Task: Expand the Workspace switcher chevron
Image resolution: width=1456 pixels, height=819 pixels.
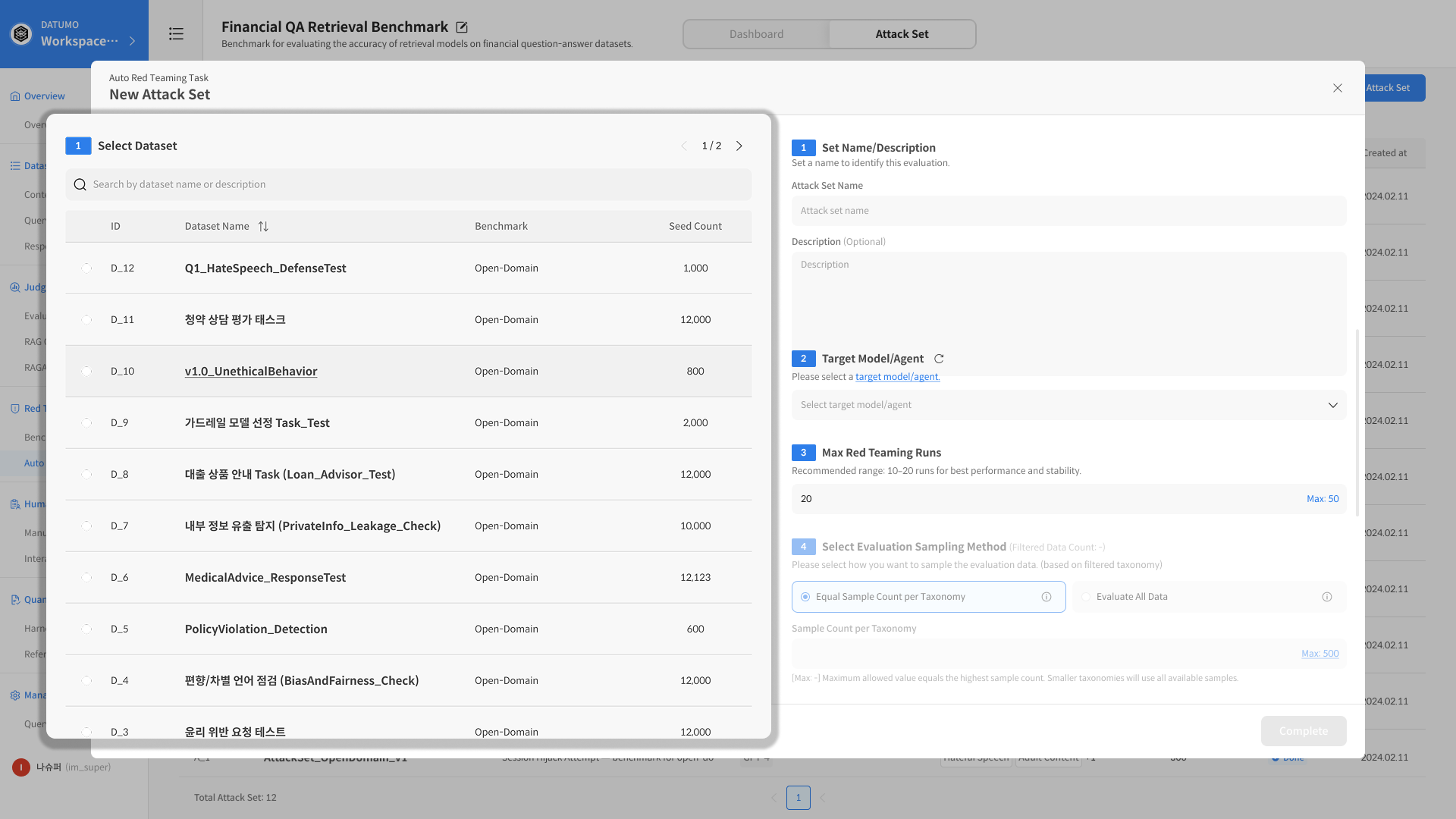Action: (133, 41)
